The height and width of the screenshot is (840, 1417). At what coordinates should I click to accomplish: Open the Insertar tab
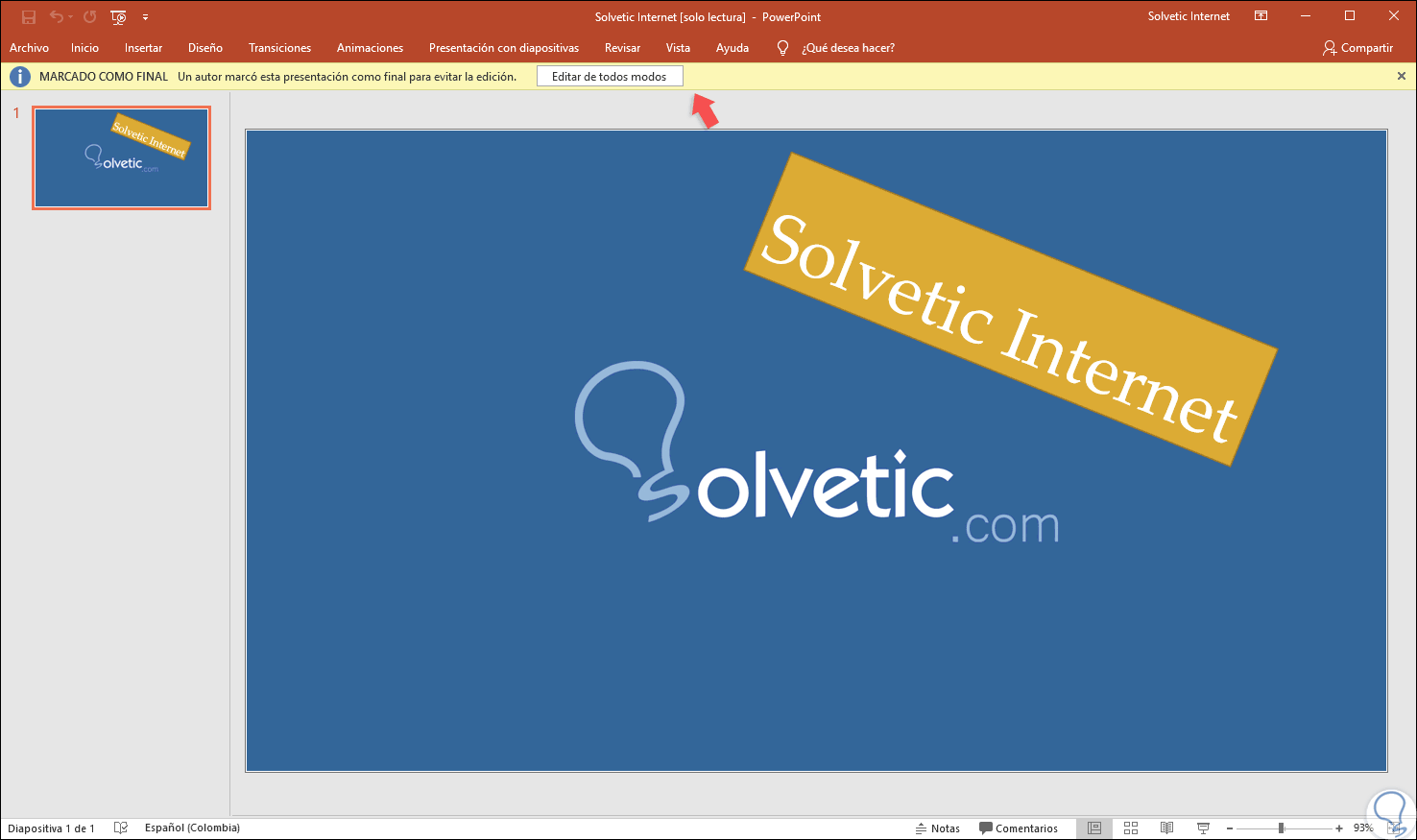[143, 48]
